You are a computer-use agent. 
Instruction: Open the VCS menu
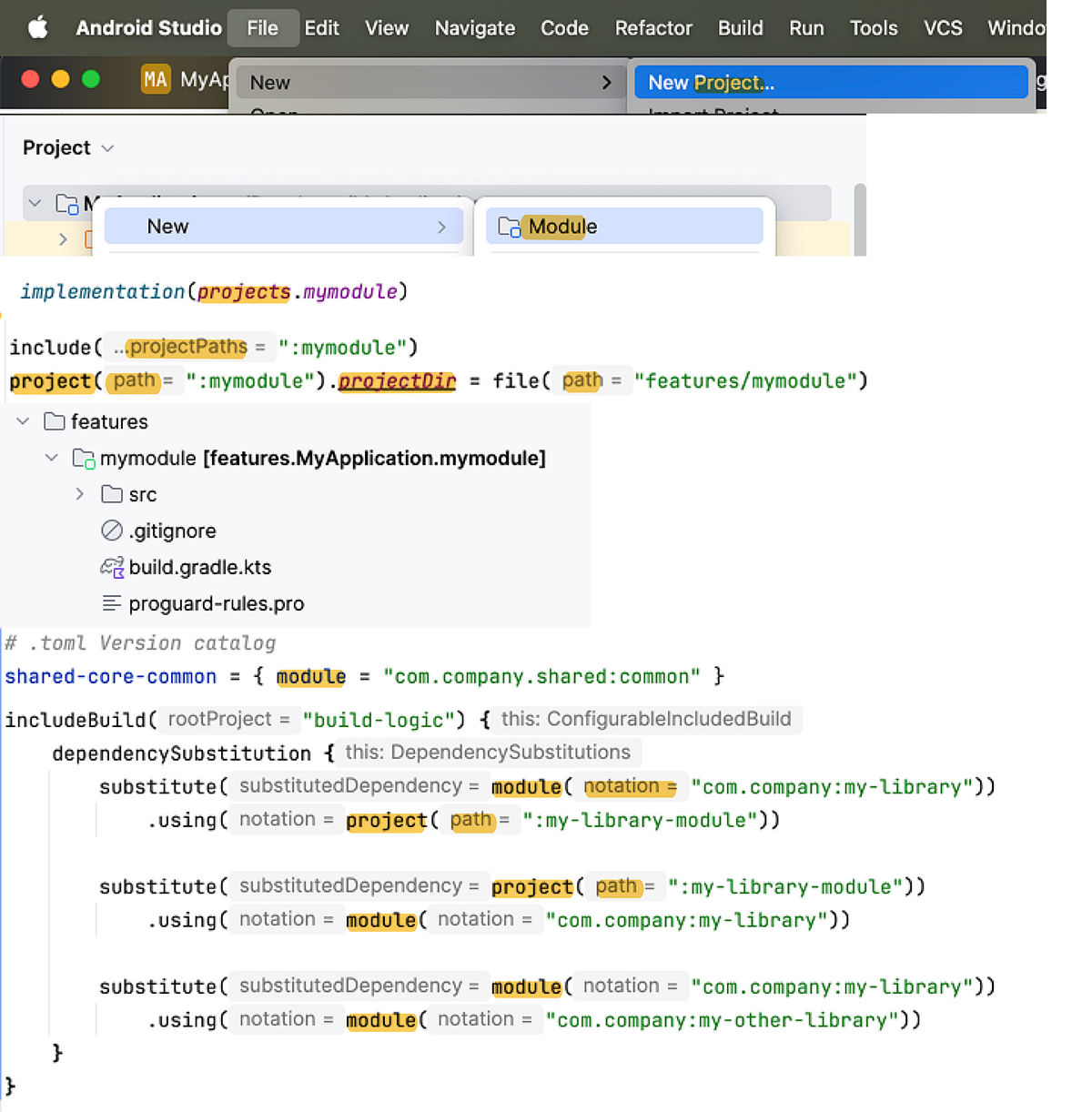click(942, 27)
